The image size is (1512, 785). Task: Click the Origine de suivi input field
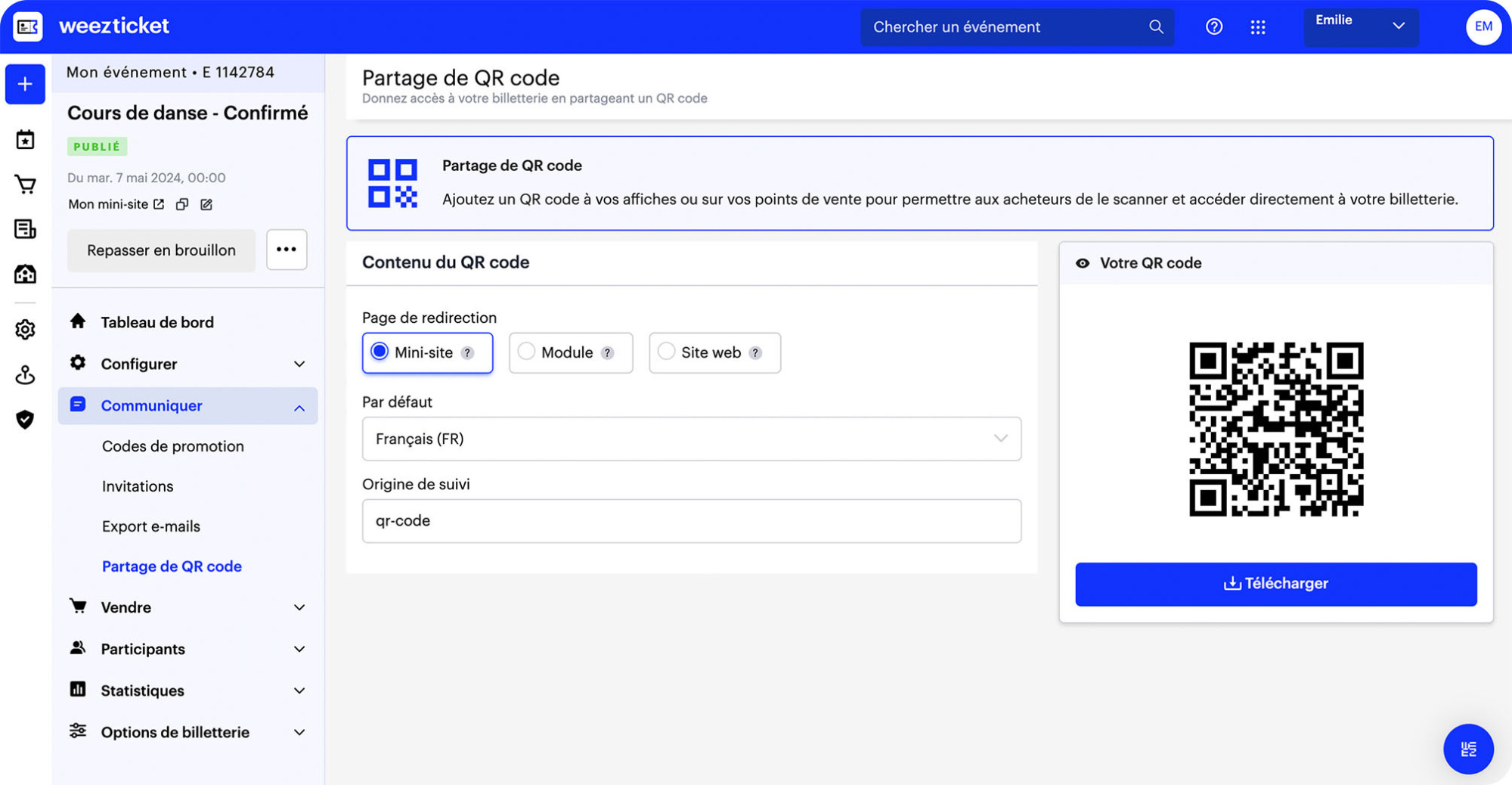(691, 521)
